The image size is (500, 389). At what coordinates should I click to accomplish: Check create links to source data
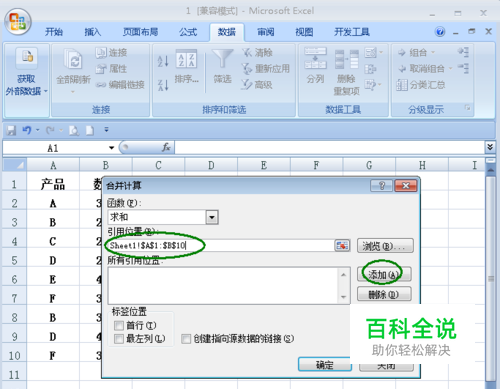pos(186,339)
